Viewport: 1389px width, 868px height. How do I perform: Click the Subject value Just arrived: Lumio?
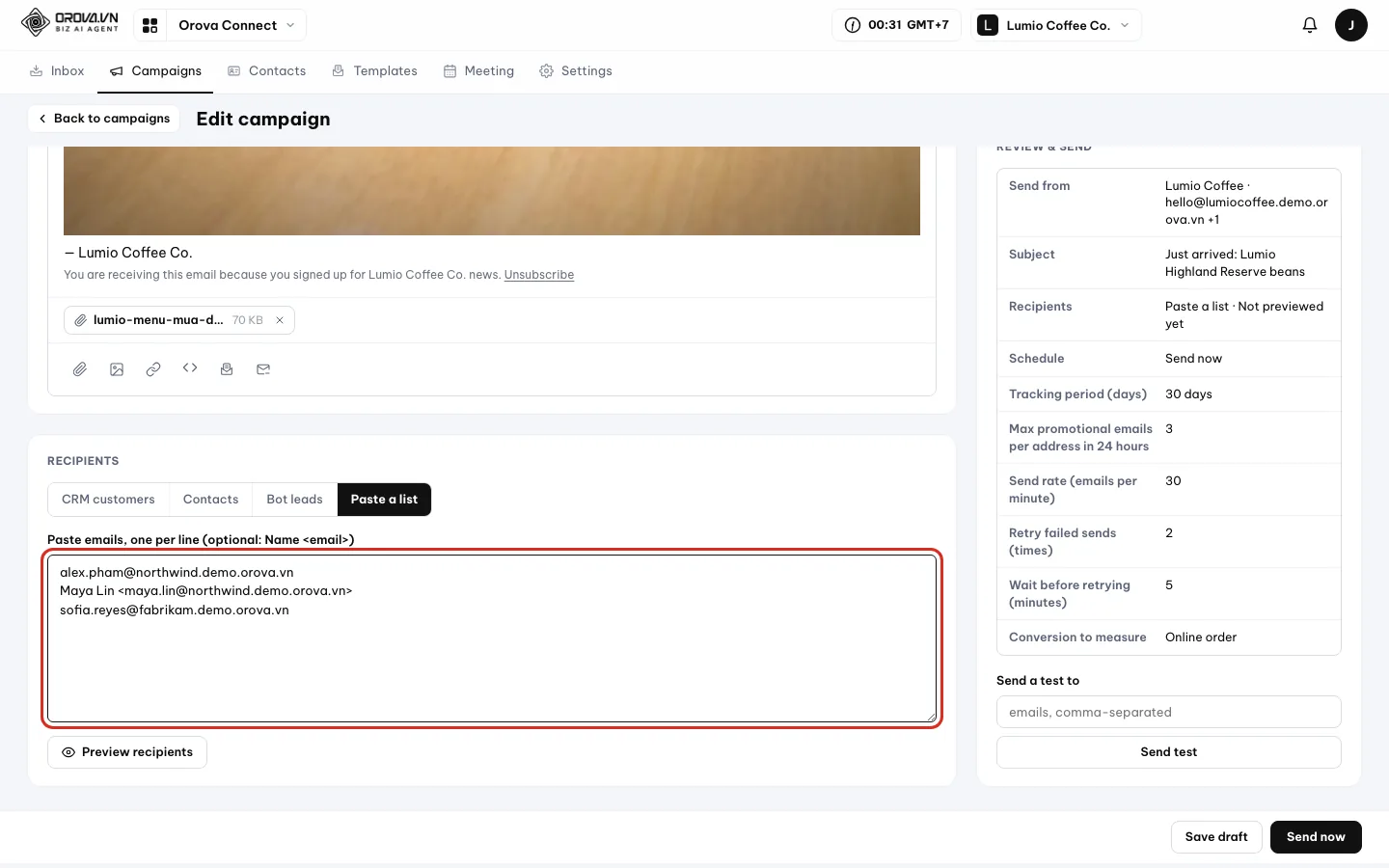(x=1235, y=263)
